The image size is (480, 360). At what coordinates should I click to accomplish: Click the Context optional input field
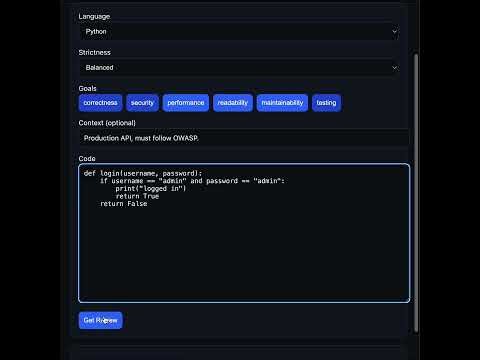(x=244, y=138)
